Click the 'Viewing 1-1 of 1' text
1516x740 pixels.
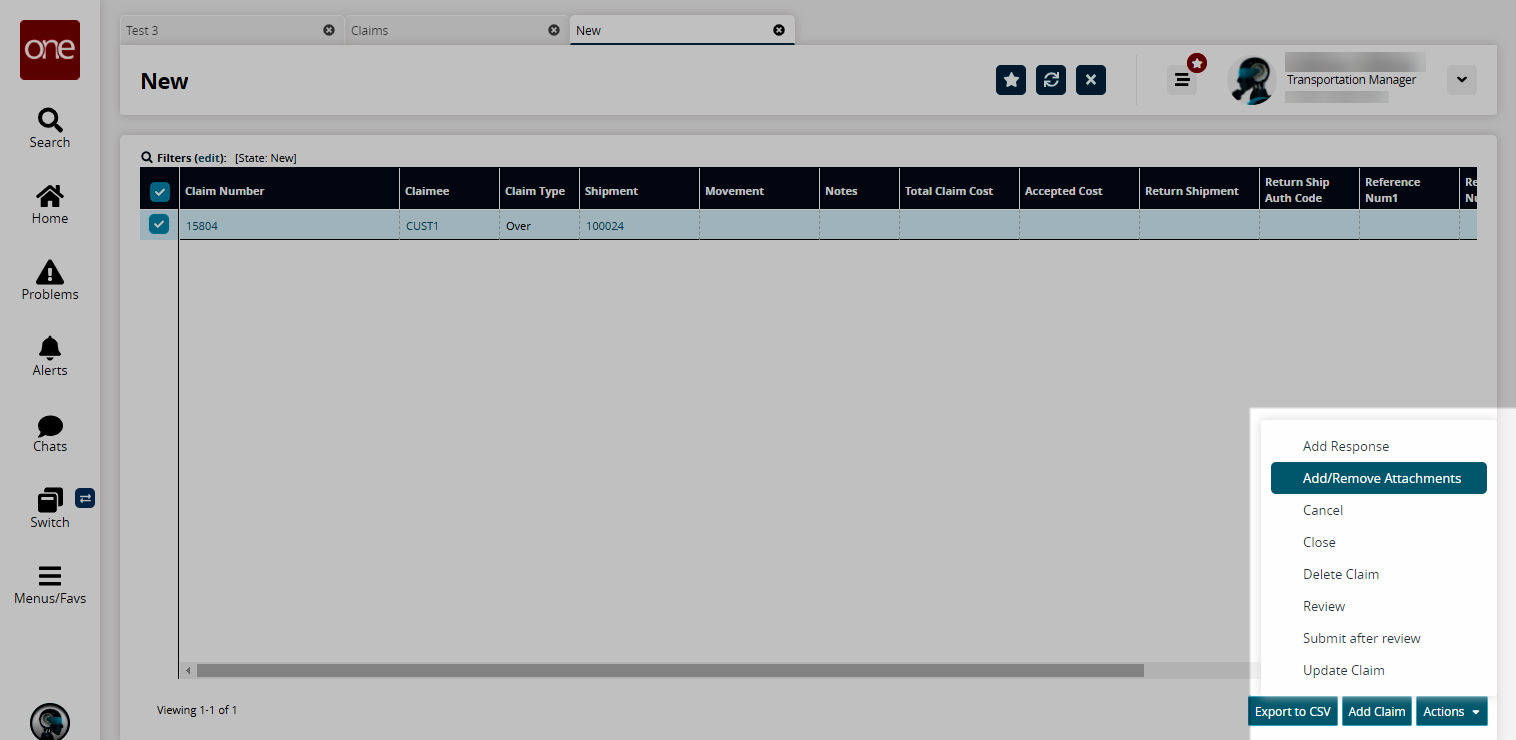click(197, 710)
